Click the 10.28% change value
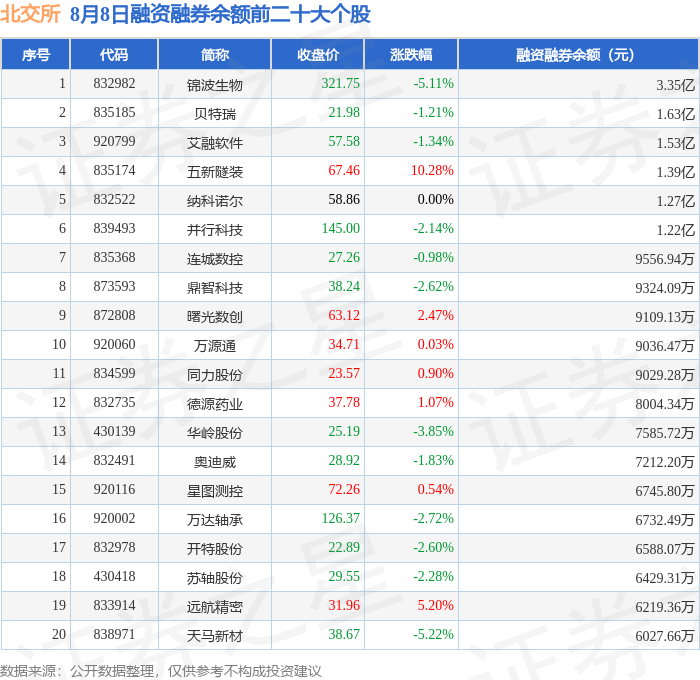Viewport: 700px width, 680px height. tap(432, 171)
